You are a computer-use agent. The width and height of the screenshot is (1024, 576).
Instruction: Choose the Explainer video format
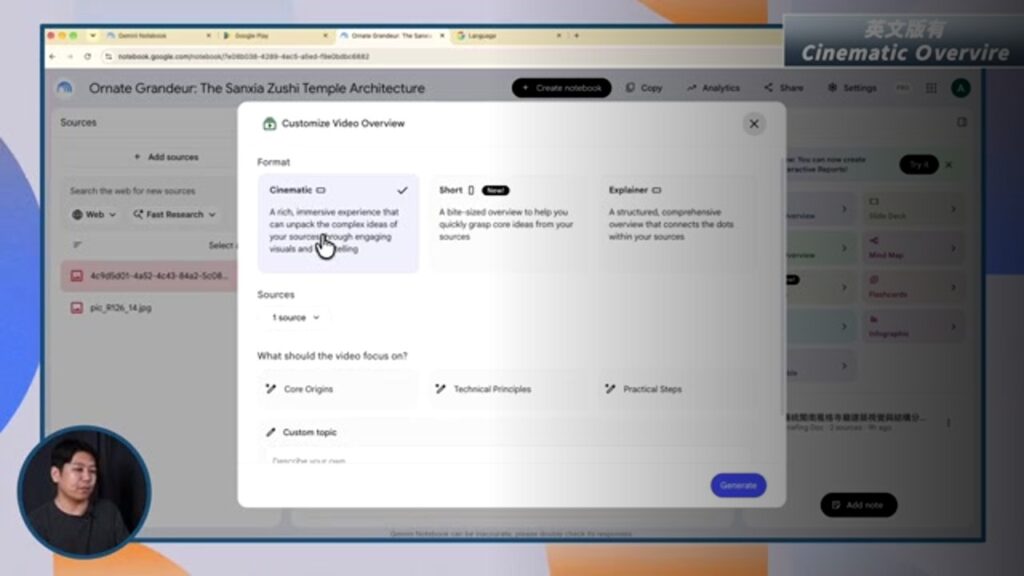pos(678,223)
